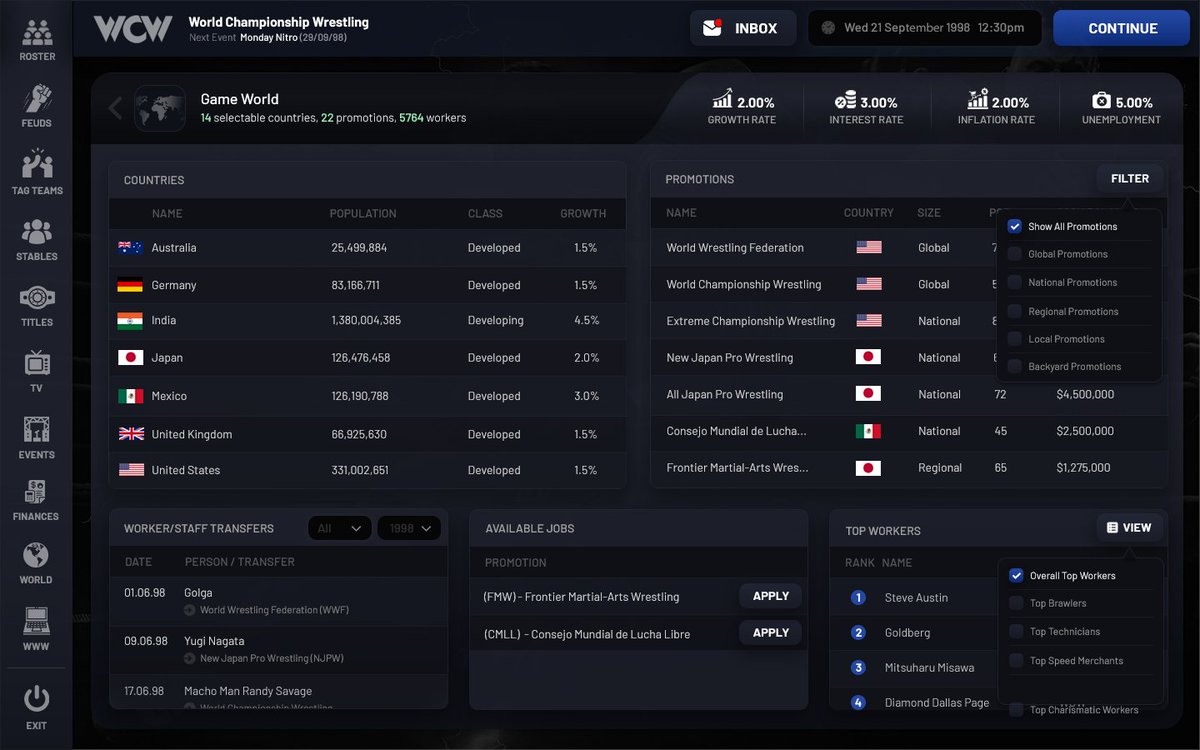Click the Unemployment briefcase icon
The height and width of the screenshot is (750, 1200).
[x=1101, y=101]
